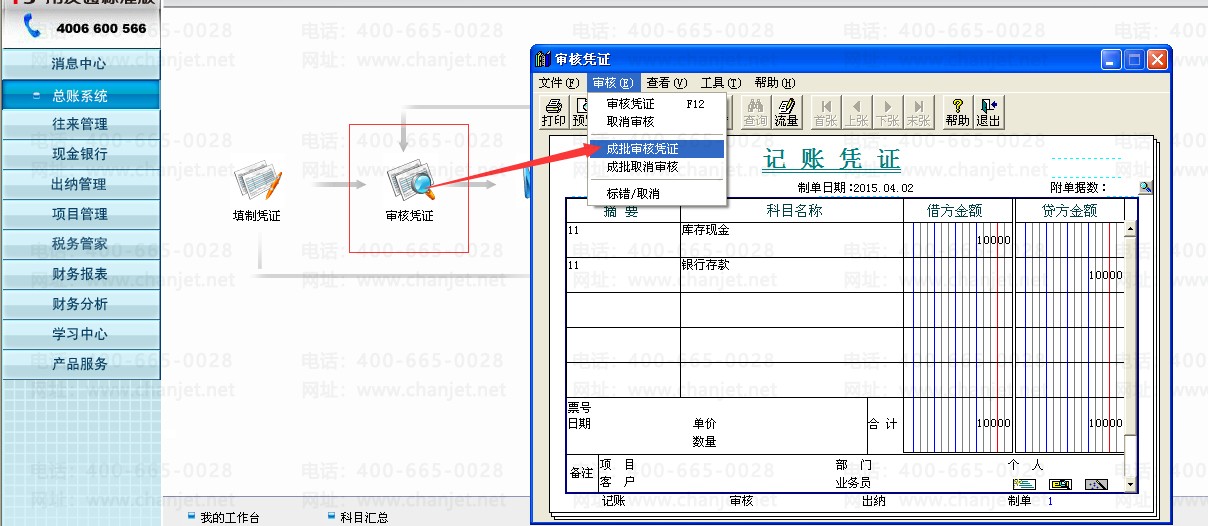Screen dimensions: 1208x526
Task: Open 出纳管理 in the sidebar
Action: [80, 184]
